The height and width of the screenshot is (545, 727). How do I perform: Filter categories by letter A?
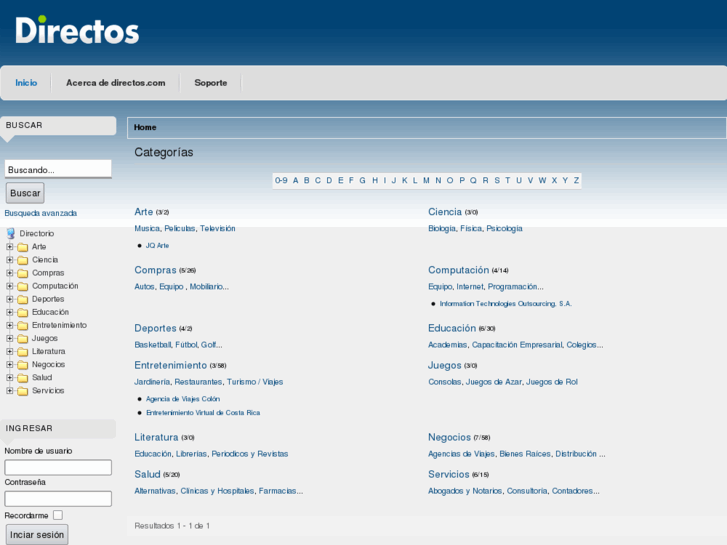coord(295,180)
